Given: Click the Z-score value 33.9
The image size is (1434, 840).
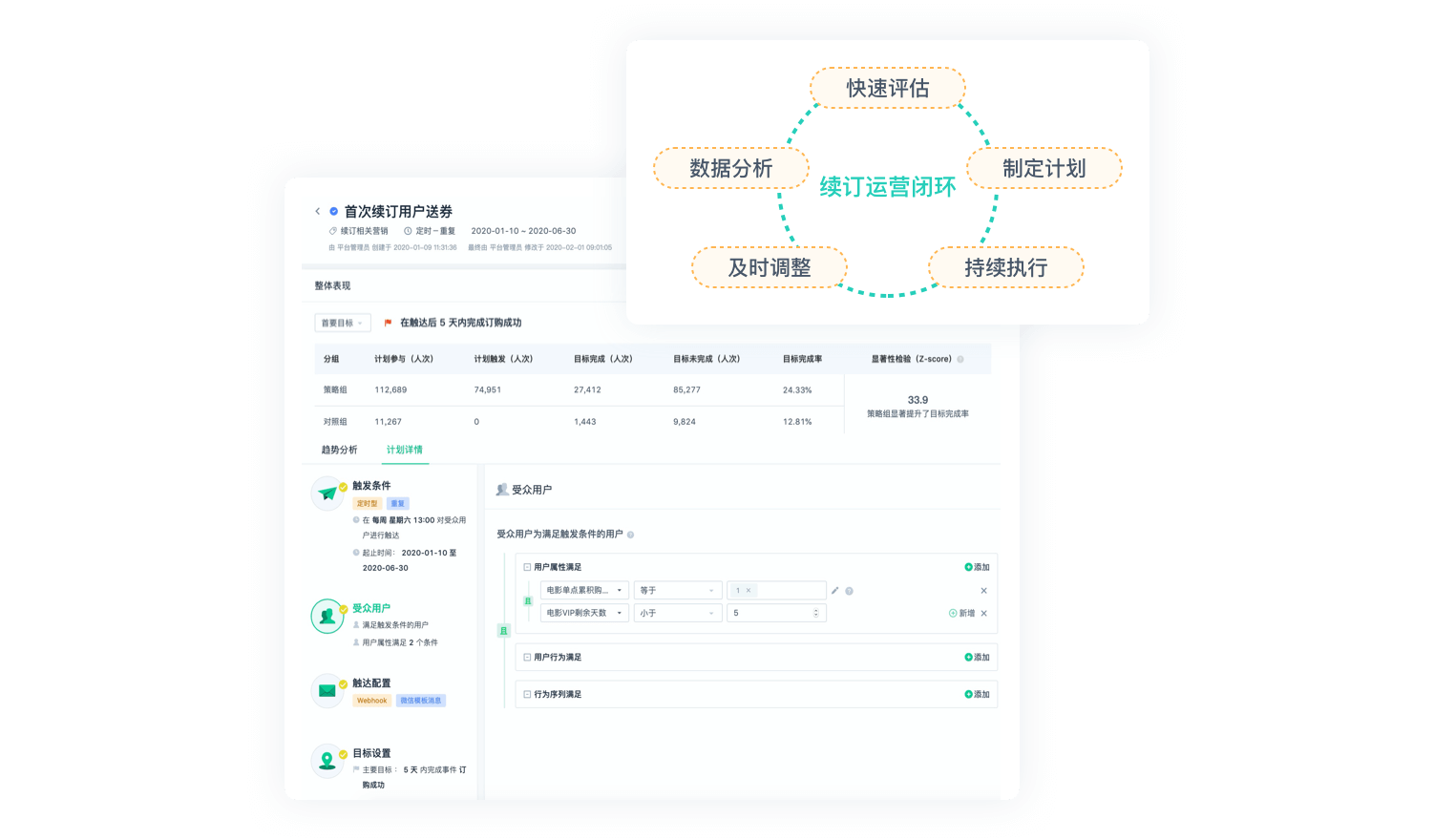Looking at the screenshot, I should coord(917,400).
